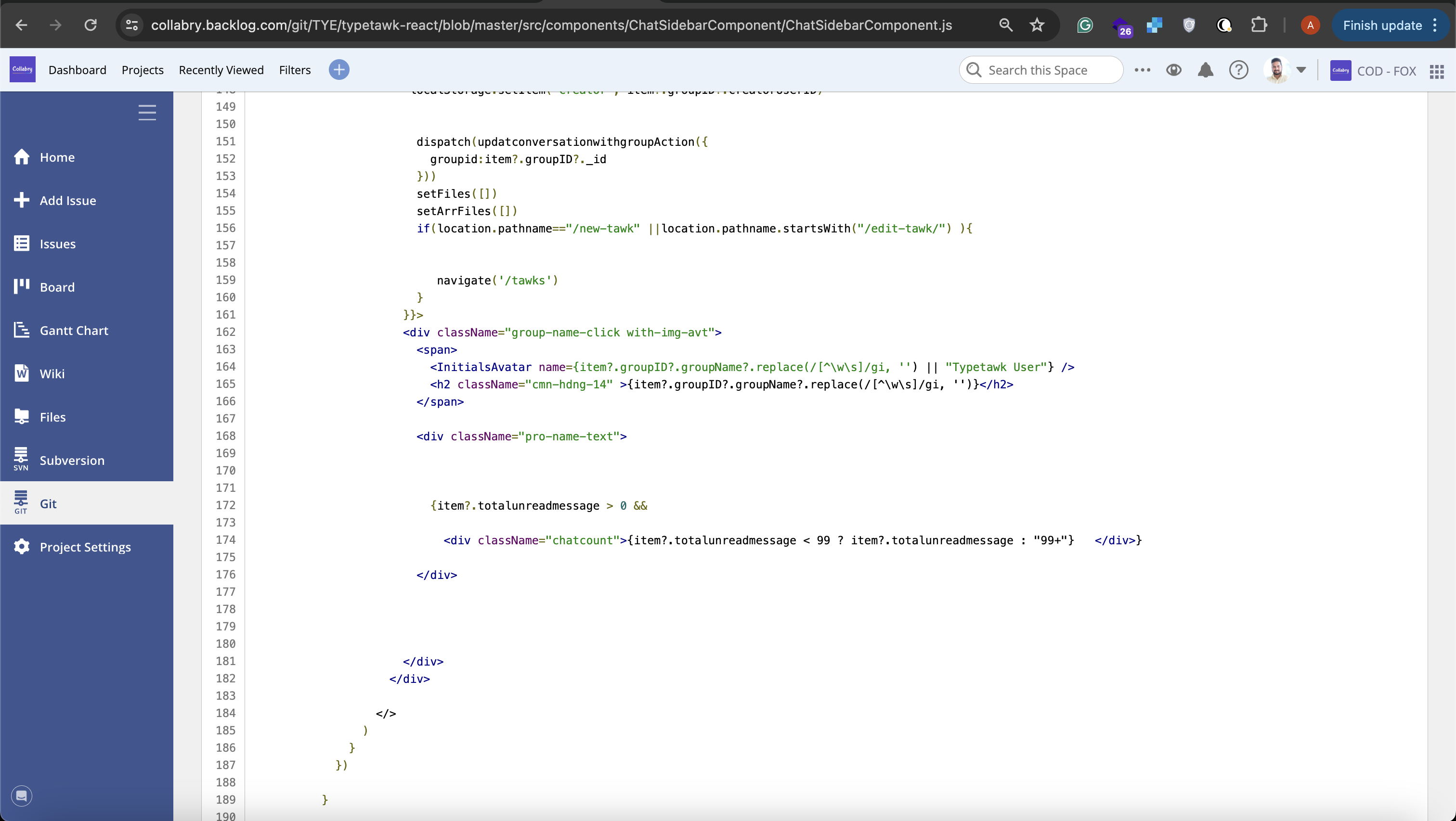Open Issues in the sidebar
Screen dimensions: 1456x821
pos(87,244)
